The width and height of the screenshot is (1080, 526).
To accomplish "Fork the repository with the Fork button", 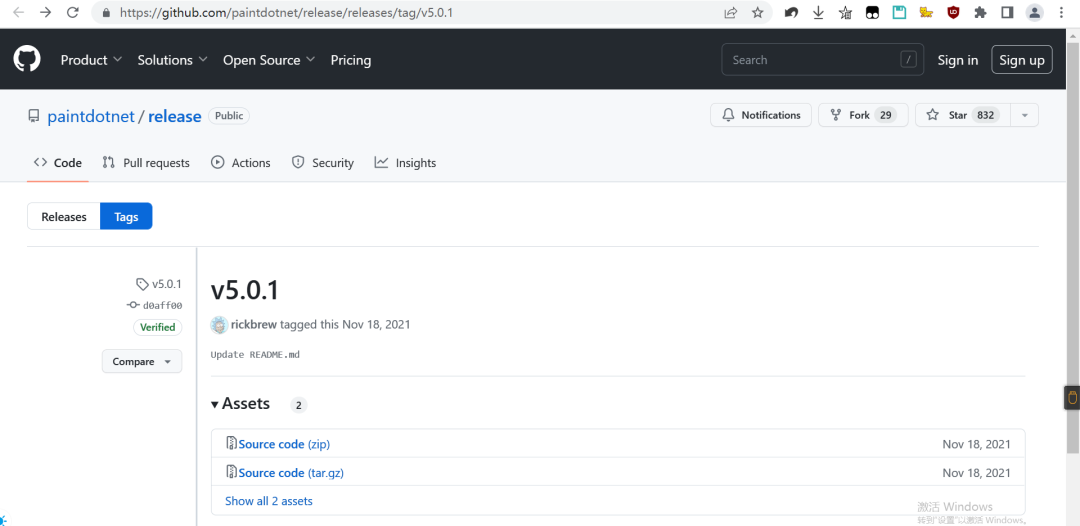I will click(863, 115).
